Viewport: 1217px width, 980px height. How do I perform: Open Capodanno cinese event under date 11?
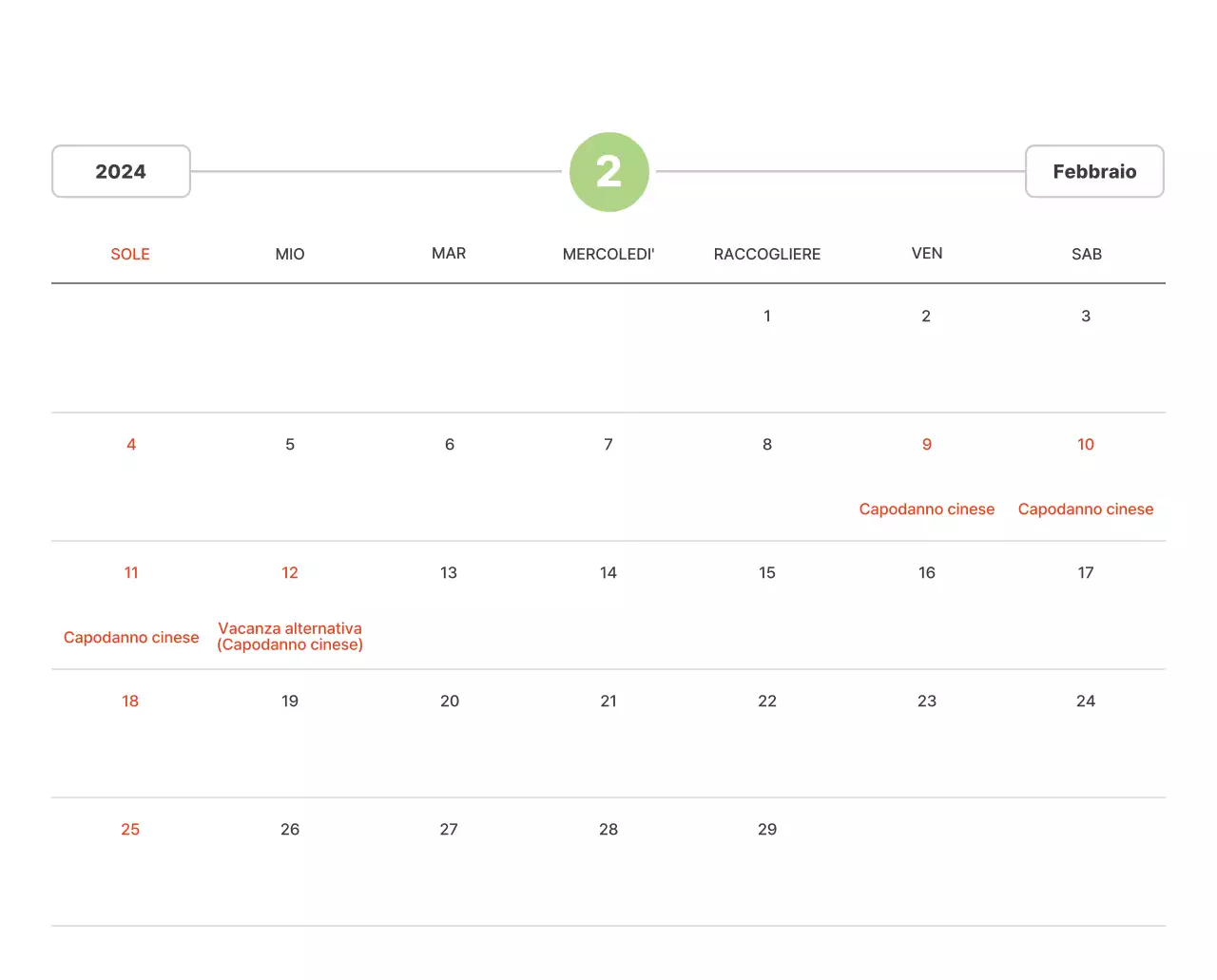point(131,638)
